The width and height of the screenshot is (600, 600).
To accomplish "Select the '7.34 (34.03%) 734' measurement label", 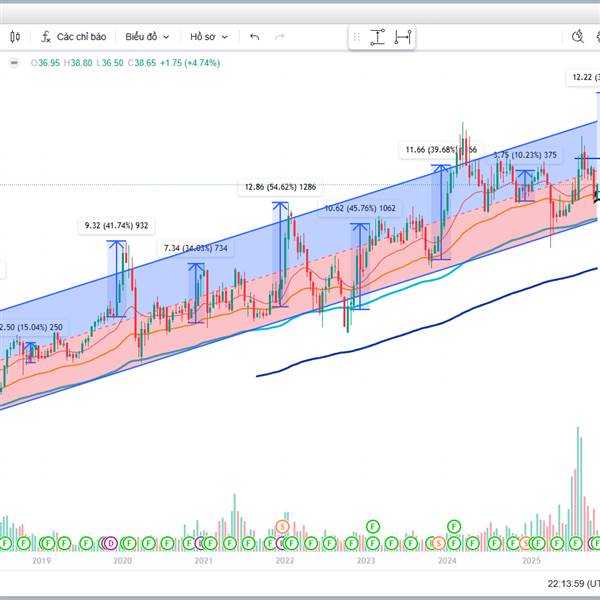I will [x=196, y=248].
